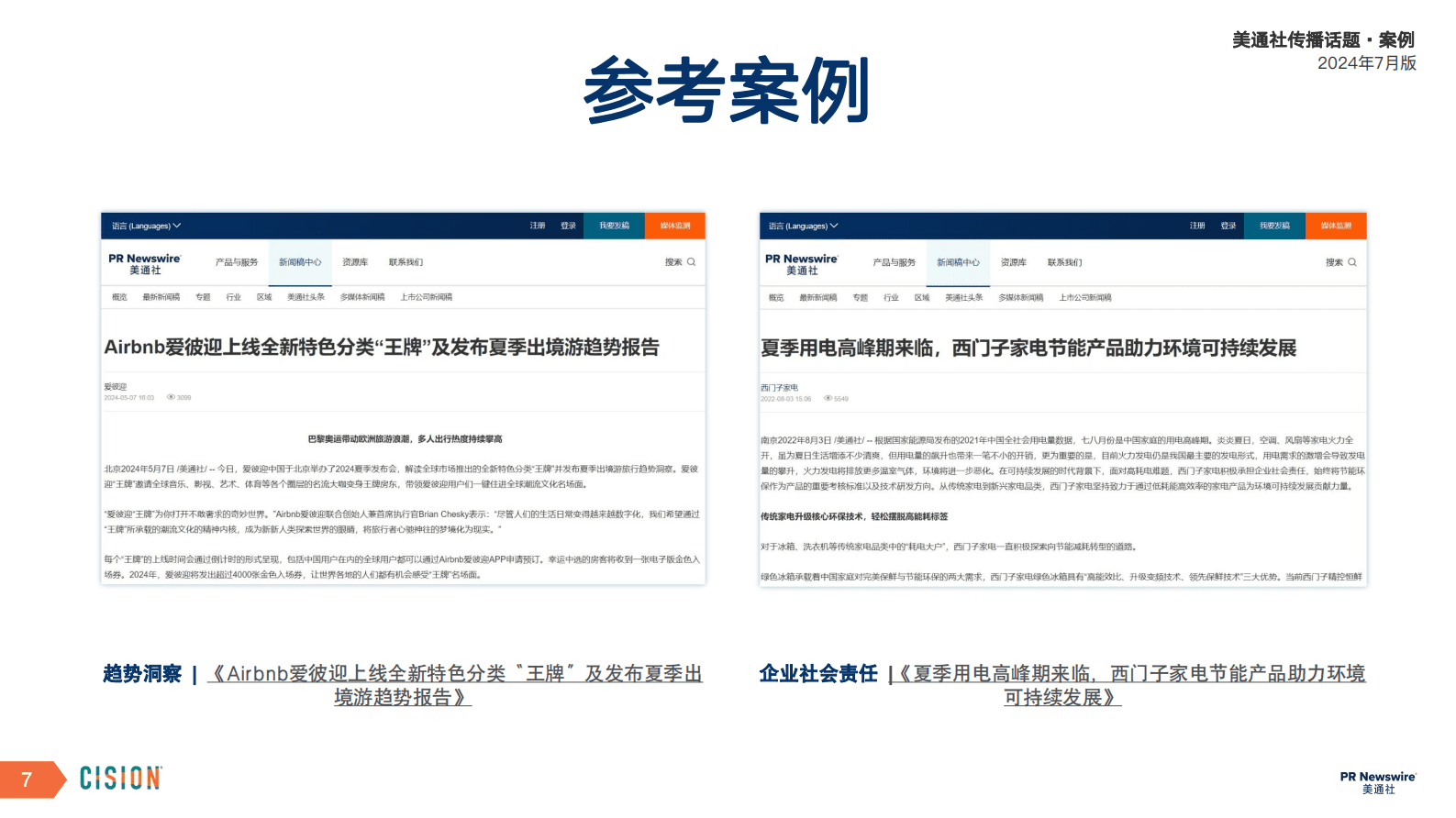Click orange 媒体监测 button in the Airbnb page
Viewport: 1456px width, 818px height.
pyautogui.click(x=675, y=226)
